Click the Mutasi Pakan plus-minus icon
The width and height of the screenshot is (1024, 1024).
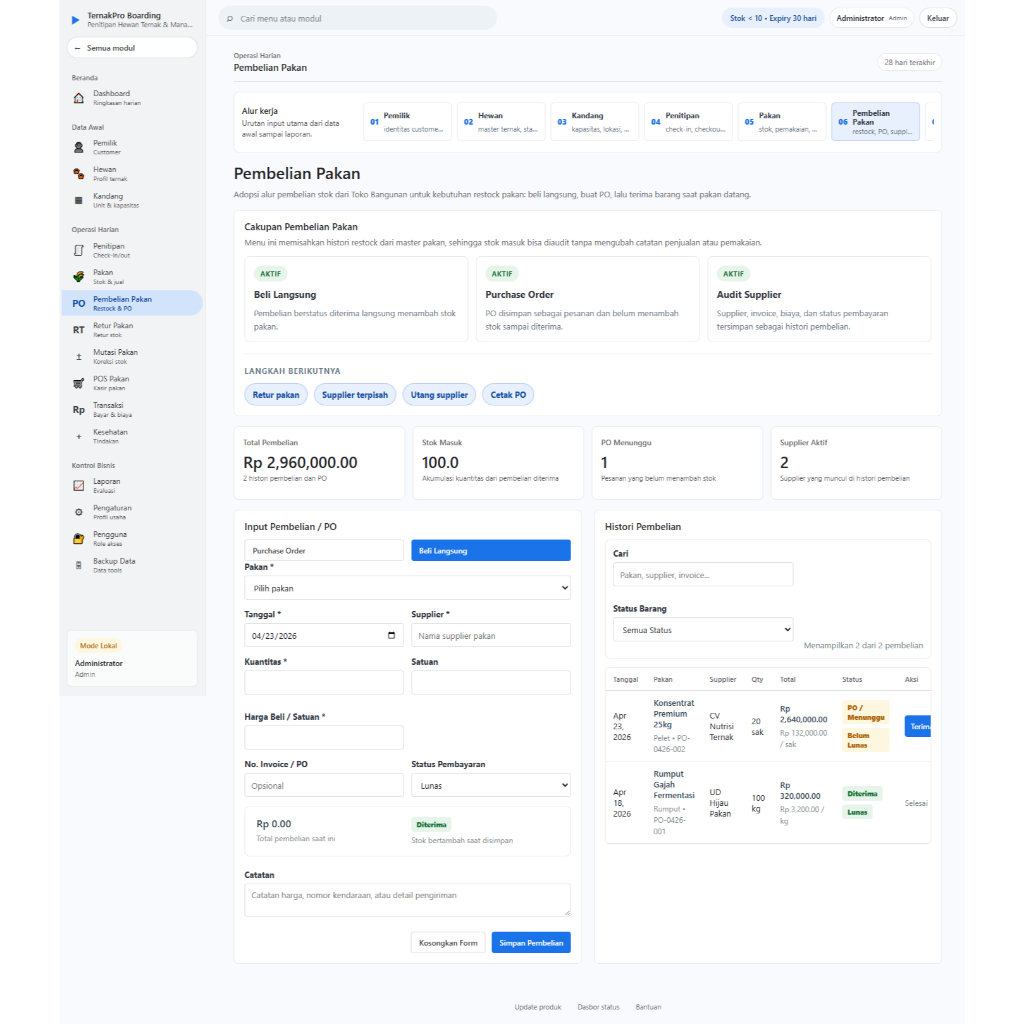pyautogui.click(x=78, y=357)
